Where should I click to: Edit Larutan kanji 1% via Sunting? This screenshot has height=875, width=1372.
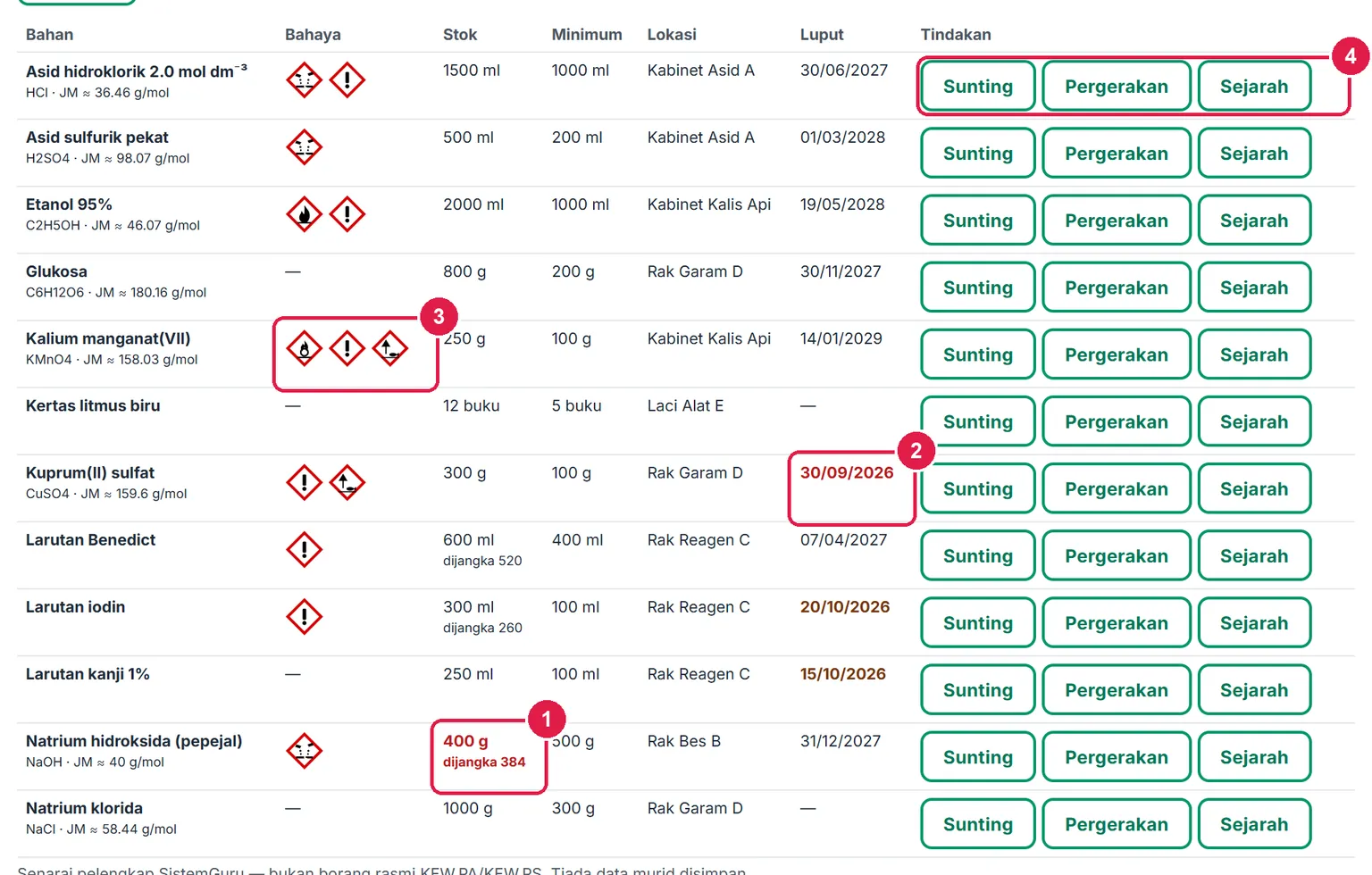click(978, 689)
